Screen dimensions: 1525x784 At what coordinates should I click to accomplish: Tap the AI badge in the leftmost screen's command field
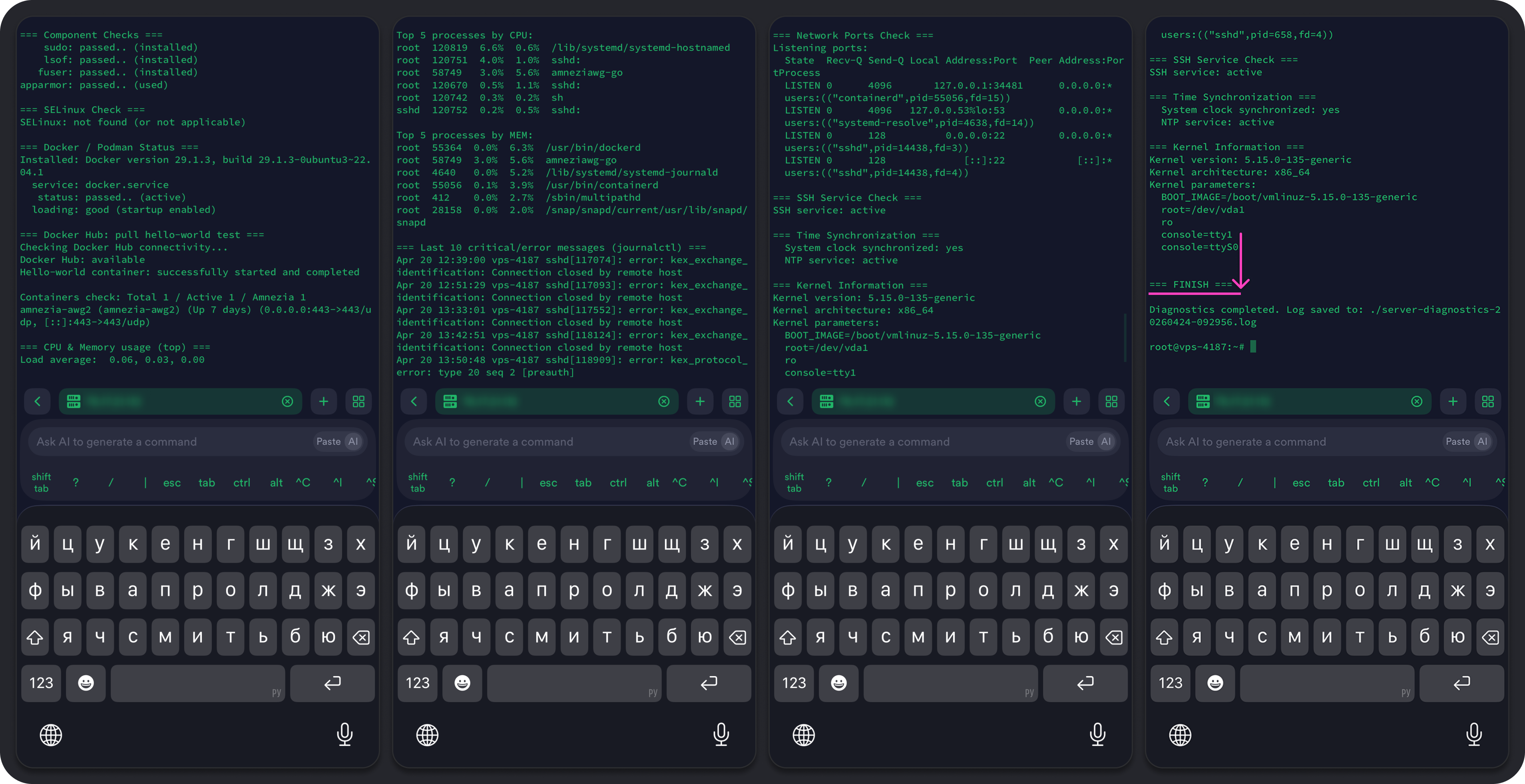[353, 441]
